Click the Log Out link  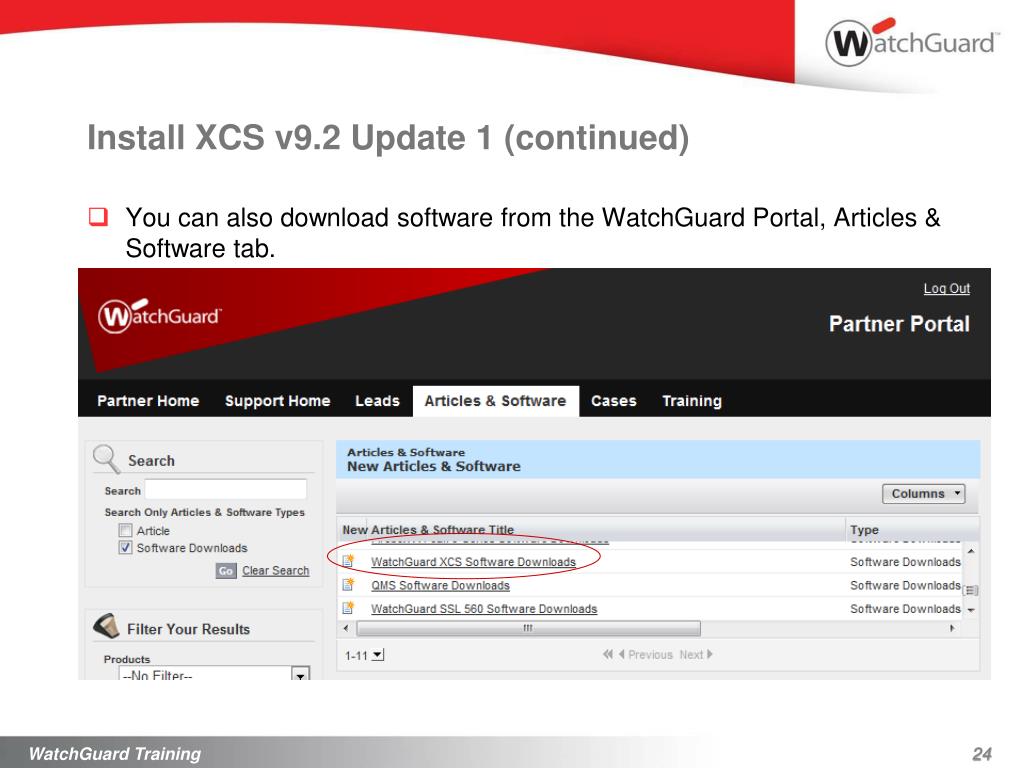[946, 289]
